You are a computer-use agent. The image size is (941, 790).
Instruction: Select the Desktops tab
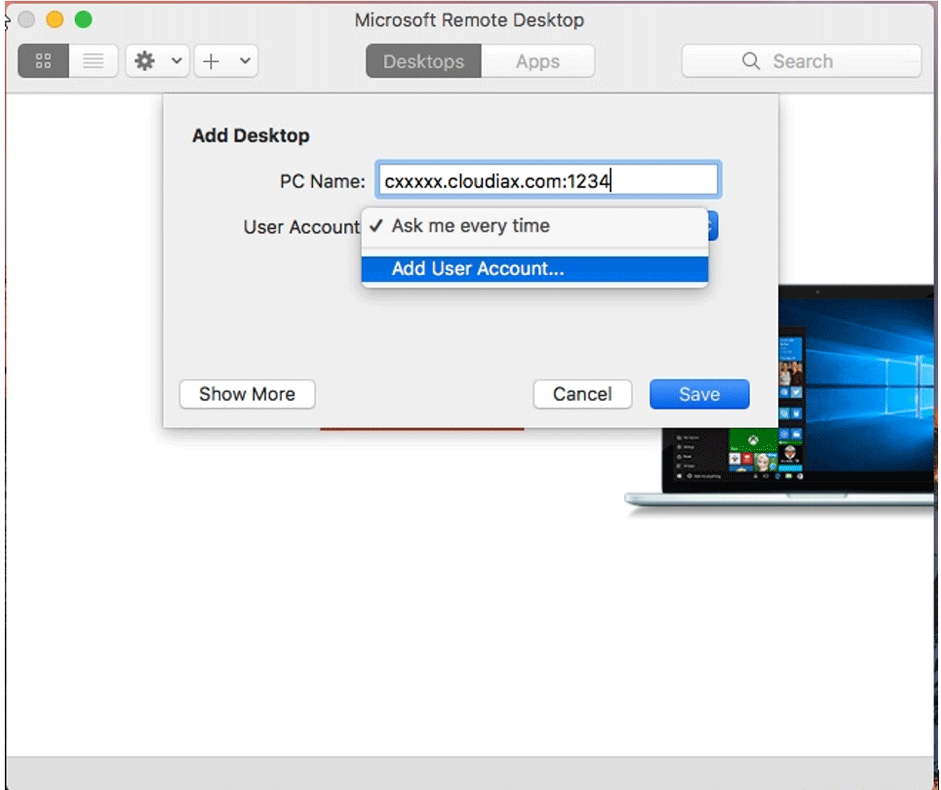pos(423,61)
